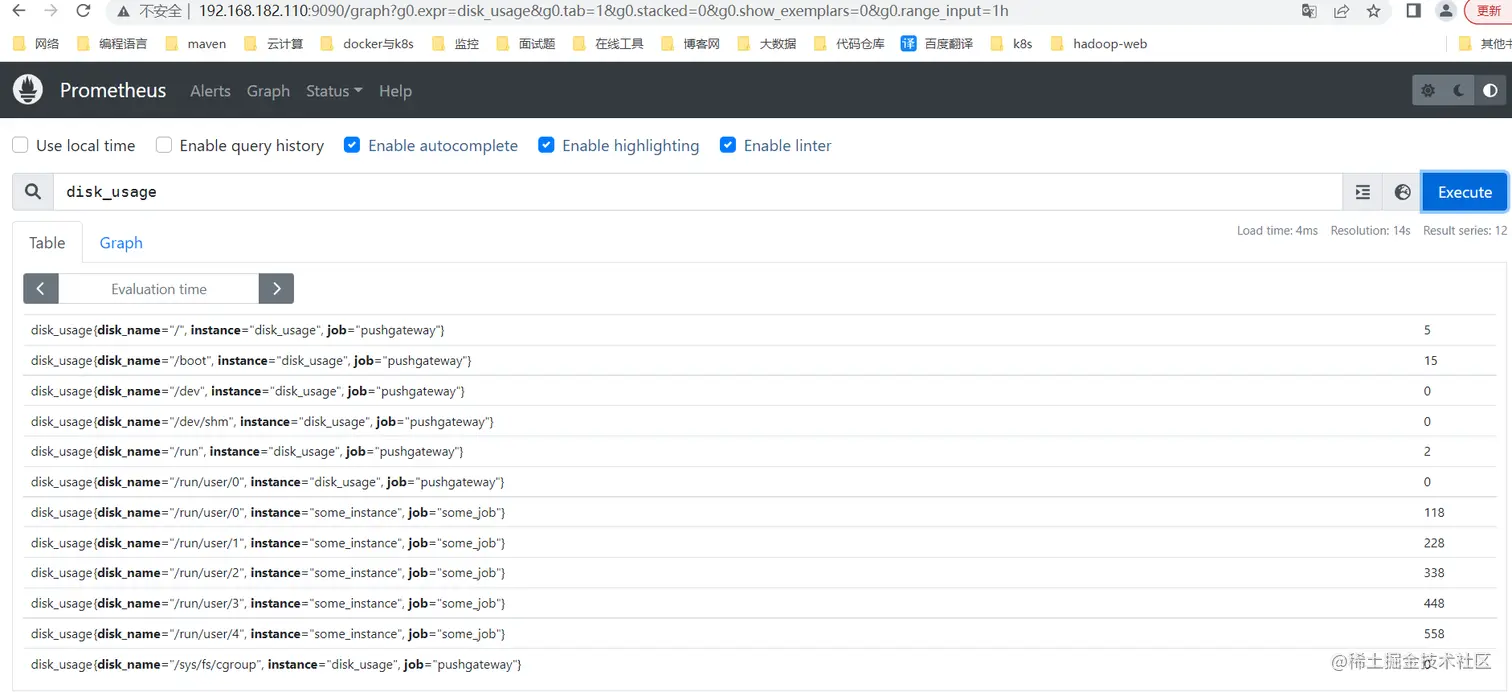Screen dimensions: 1512x692
Task: Select the disk_name="/boot" result row
Action: [760, 360]
